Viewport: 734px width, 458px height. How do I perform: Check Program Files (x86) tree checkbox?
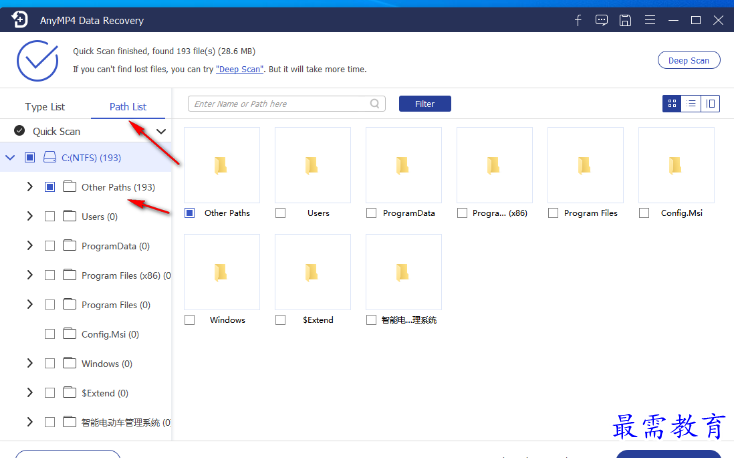[x=50, y=275]
